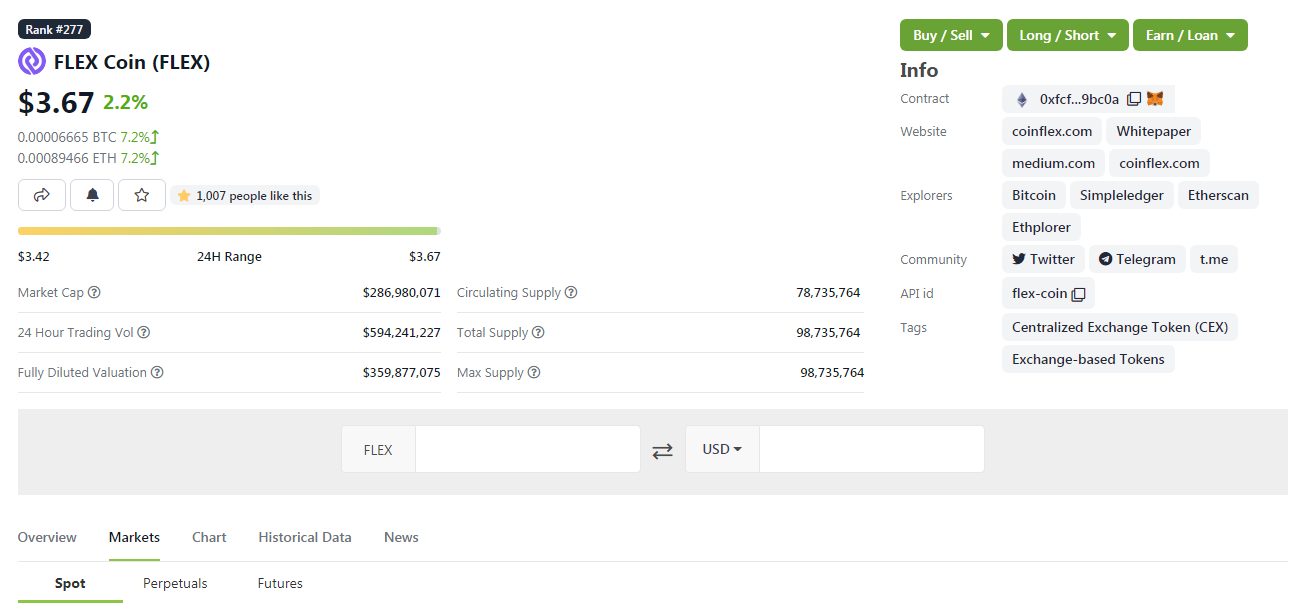This screenshot has width=1313, height=608.
Task: Open the Simpleledger explorer link
Action: (1122, 195)
